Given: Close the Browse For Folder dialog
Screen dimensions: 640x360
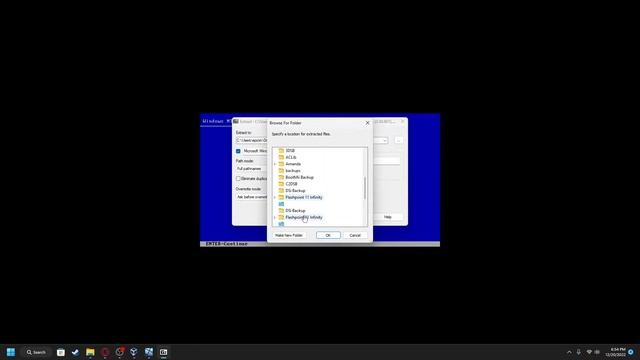Looking at the screenshot, I should pyautogui.click(x=367, y=123).
